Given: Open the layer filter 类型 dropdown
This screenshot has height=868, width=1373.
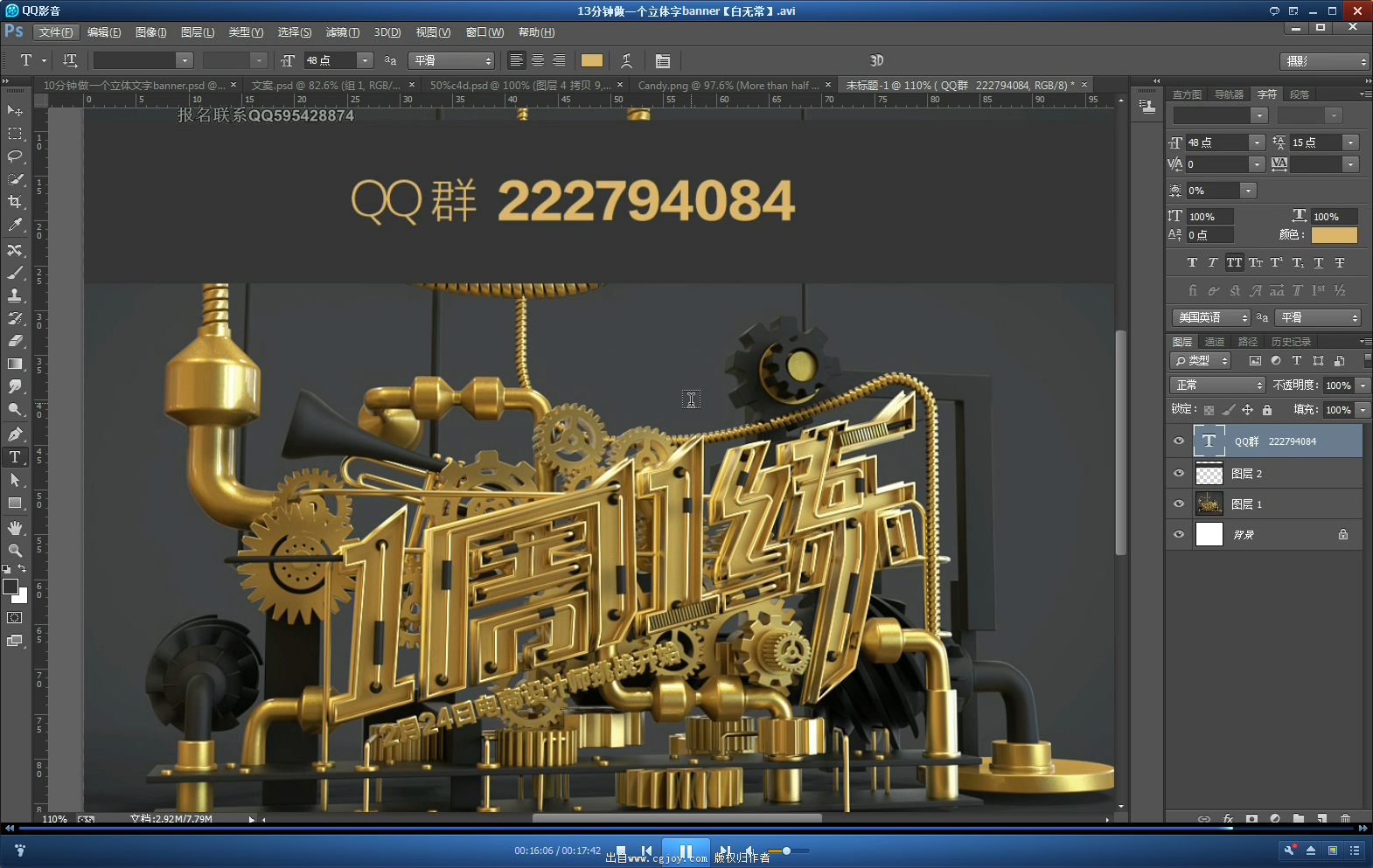Looking at the screenshot, I should [1201, 360].
